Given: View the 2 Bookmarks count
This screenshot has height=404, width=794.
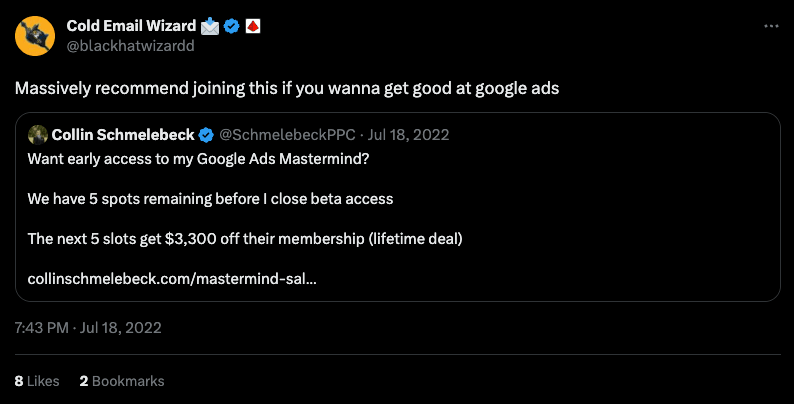Looking at the screenshot, I should tap(122, 380).
